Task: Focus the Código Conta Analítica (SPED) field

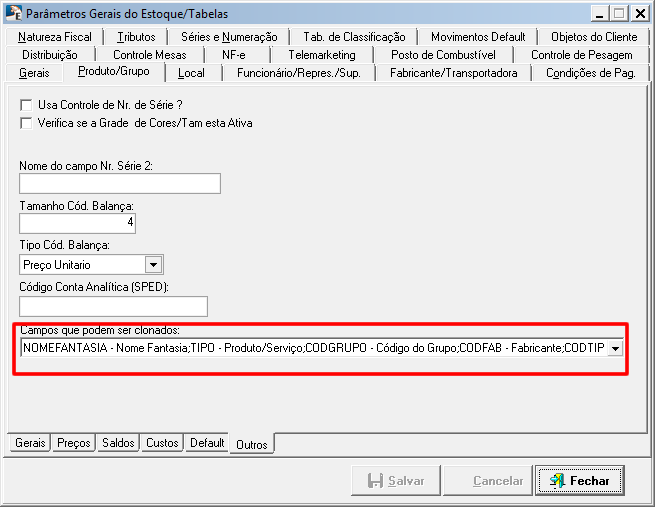Action: 113,306
